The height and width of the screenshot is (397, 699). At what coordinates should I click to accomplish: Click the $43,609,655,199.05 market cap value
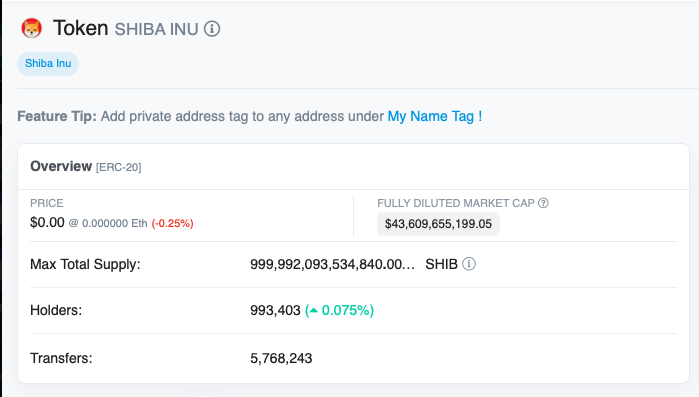point(438,224)
